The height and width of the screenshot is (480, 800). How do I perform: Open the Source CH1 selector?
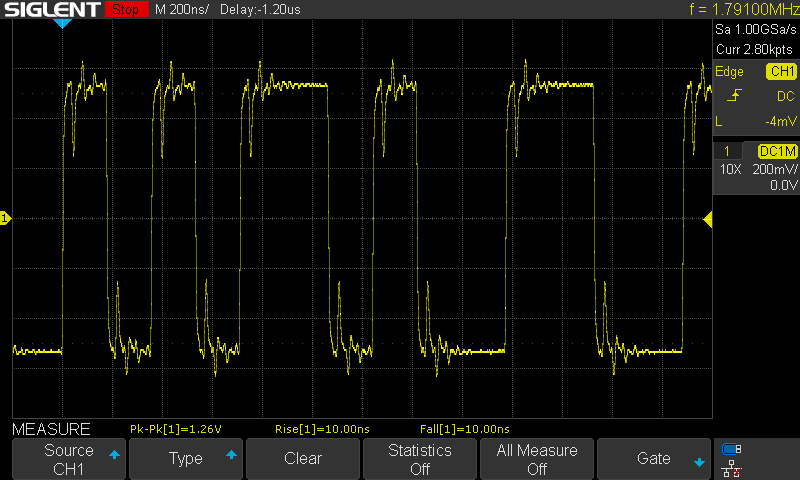[x=68, y=459]
